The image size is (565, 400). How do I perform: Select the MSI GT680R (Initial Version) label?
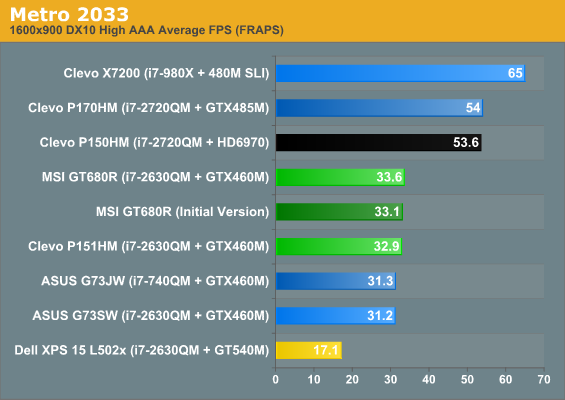182,212
